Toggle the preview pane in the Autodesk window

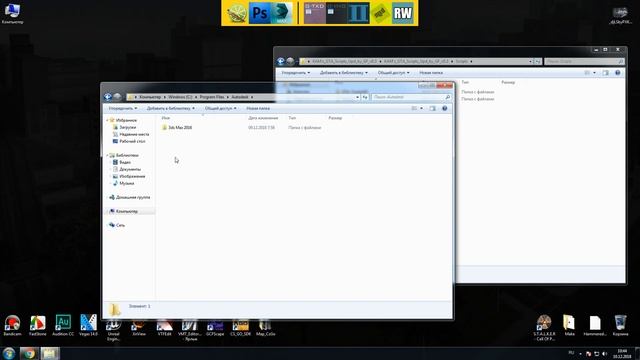pyautogui.click(x=432, y=108)
